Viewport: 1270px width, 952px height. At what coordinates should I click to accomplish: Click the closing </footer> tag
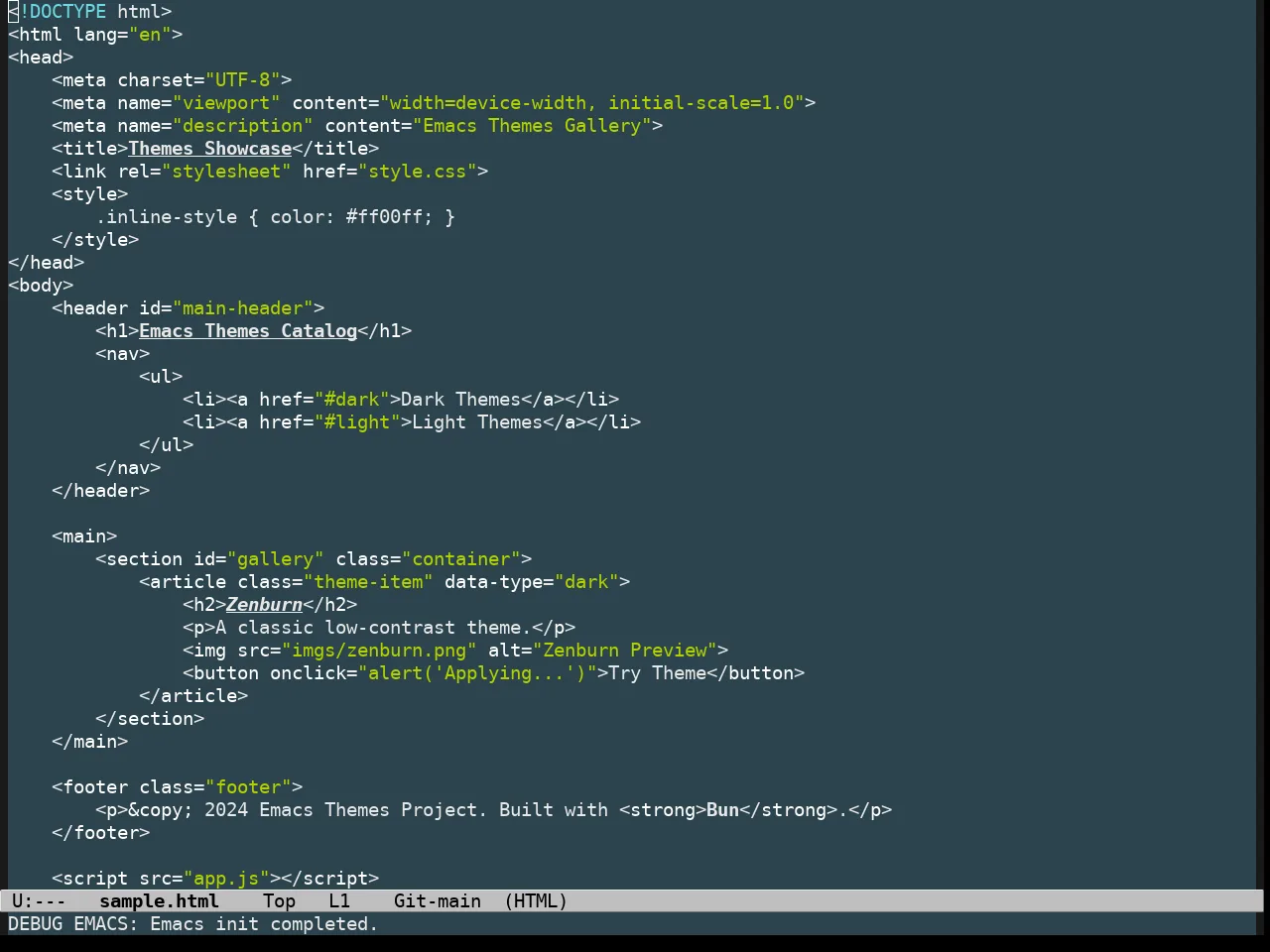[101, 833]
